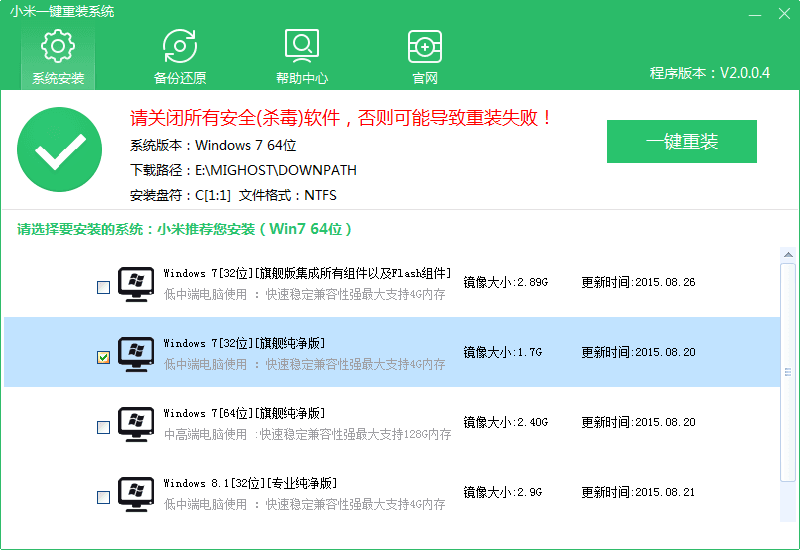Viewport: 800px width, 550px height.
Task: Select the Windows 7[32位][旗舰版集成所有组件以及Flash组件] title
Action: click(307, 273)
